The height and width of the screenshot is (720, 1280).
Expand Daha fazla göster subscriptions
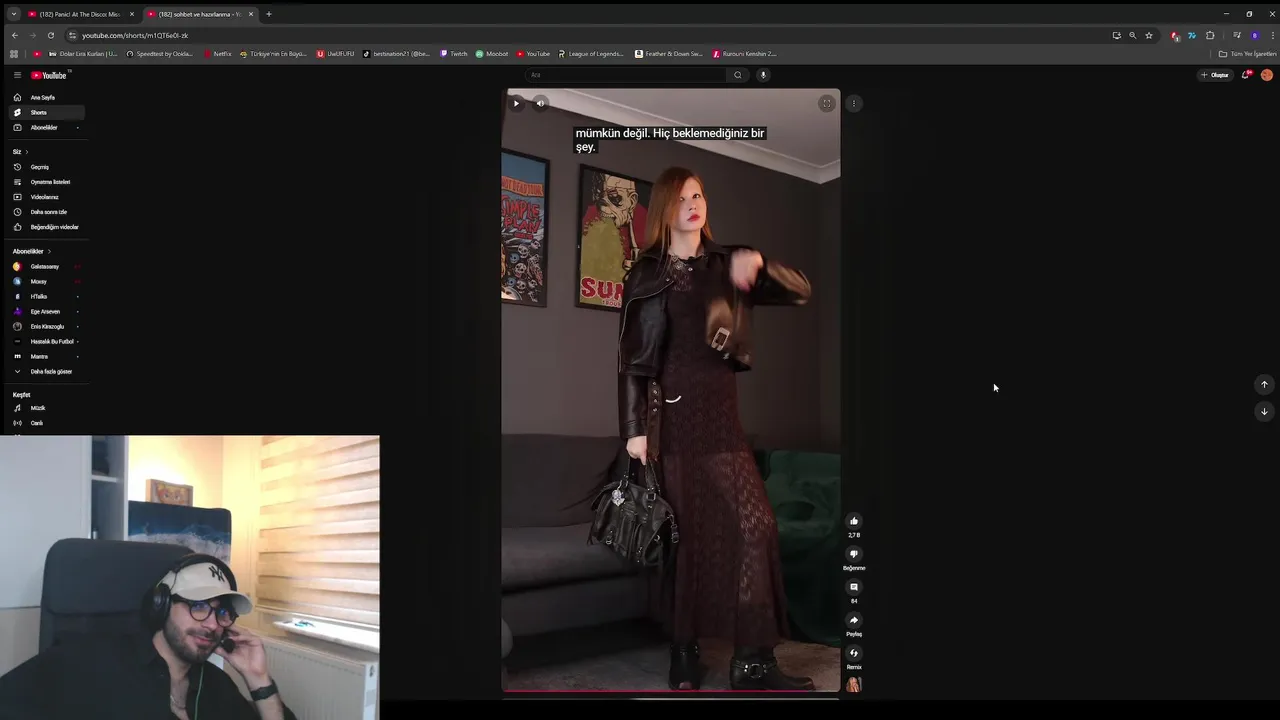47,372
